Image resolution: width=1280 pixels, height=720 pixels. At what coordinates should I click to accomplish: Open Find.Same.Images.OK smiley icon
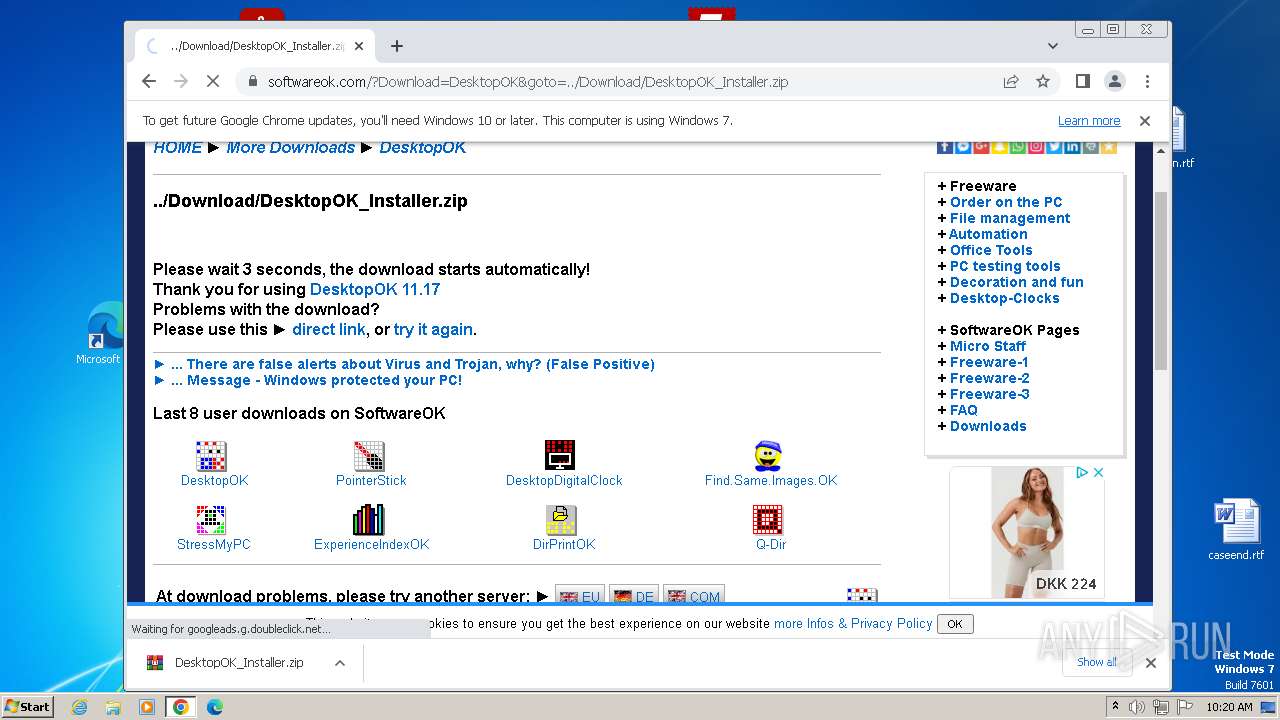pyautogui.click(x=768, y=456)
